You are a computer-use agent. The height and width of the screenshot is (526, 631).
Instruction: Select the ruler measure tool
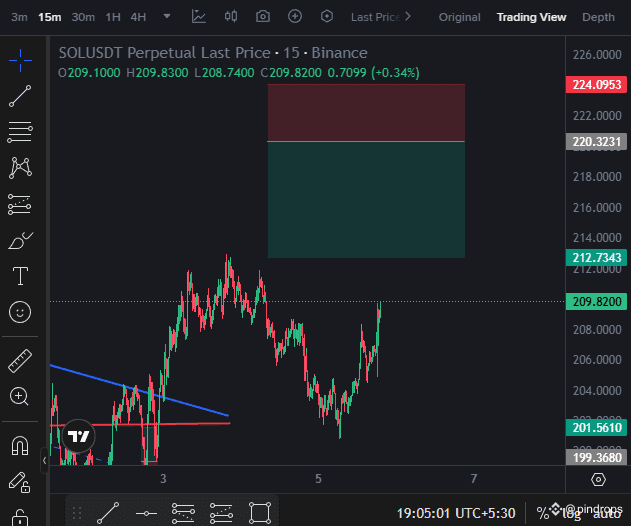coord(20,361)
